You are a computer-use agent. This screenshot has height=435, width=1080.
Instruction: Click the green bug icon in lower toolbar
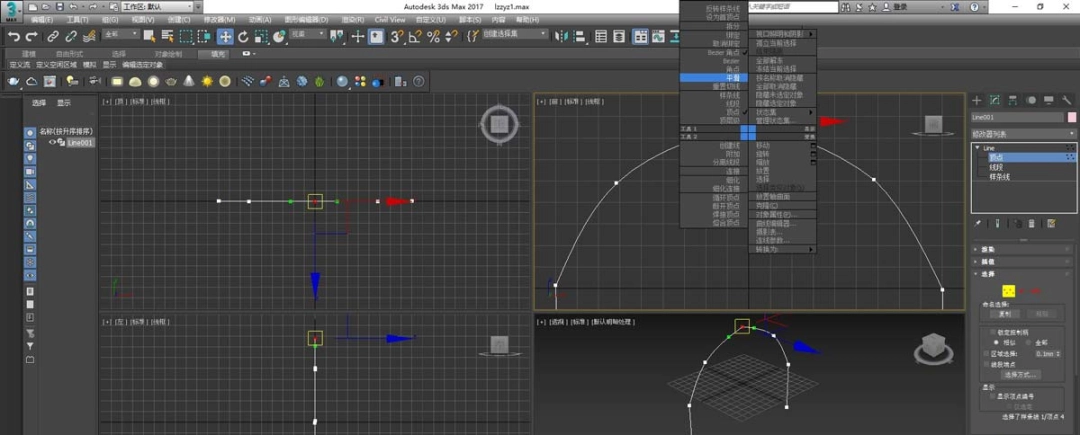point(320,81)
